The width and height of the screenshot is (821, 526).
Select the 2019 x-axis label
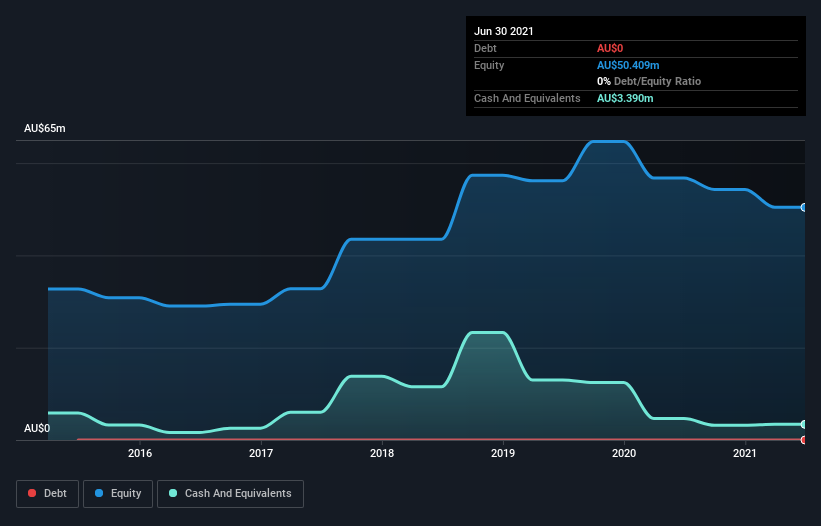tap(503, 453)
